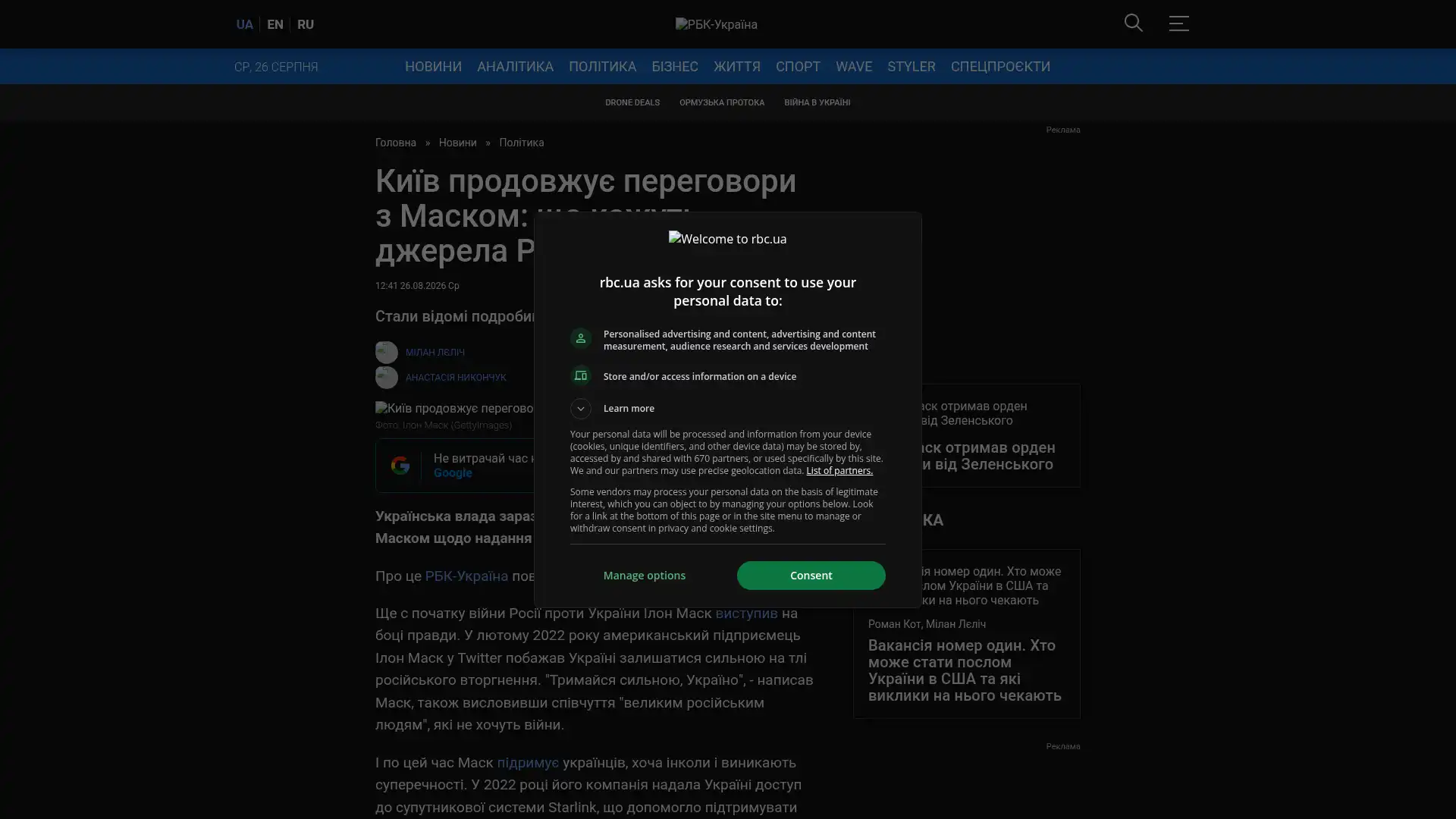Go to Політика breadcrumb
Screen dimensions: 1456x819
pos(521,143)
